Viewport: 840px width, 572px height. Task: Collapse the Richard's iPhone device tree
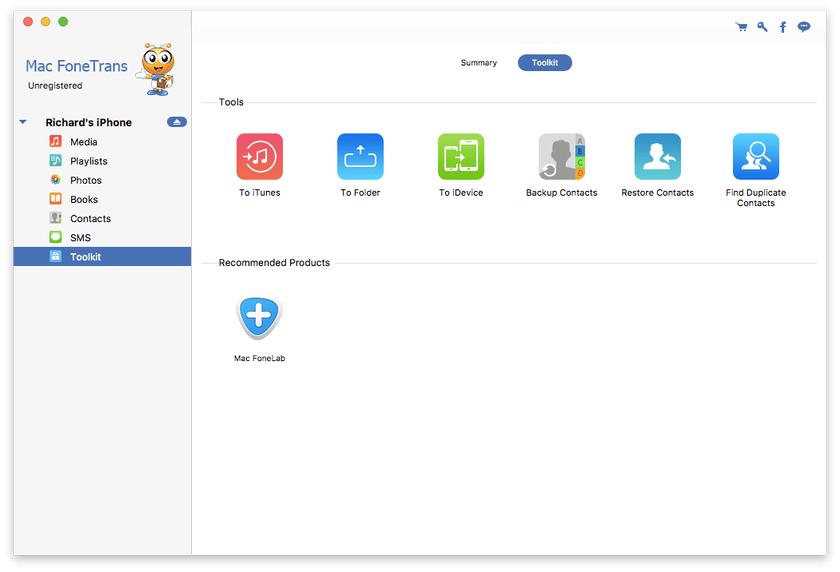[23, 122]
